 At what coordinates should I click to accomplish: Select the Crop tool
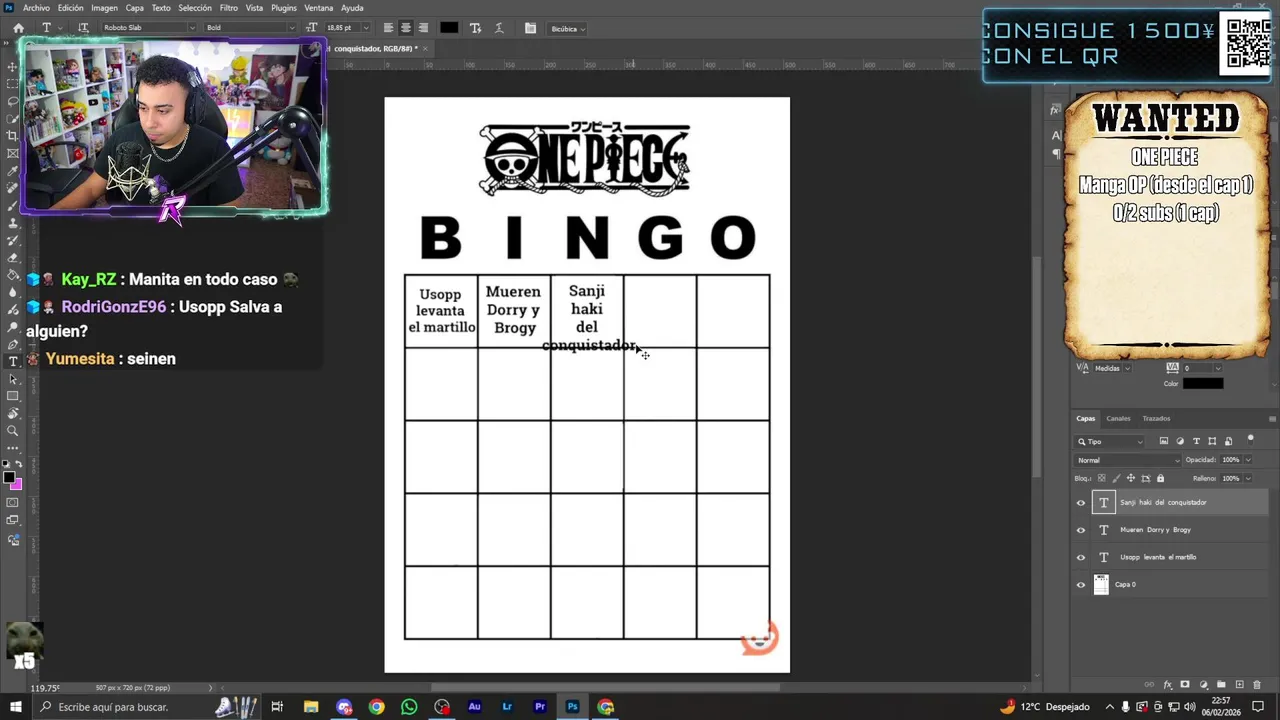point(13,136)
